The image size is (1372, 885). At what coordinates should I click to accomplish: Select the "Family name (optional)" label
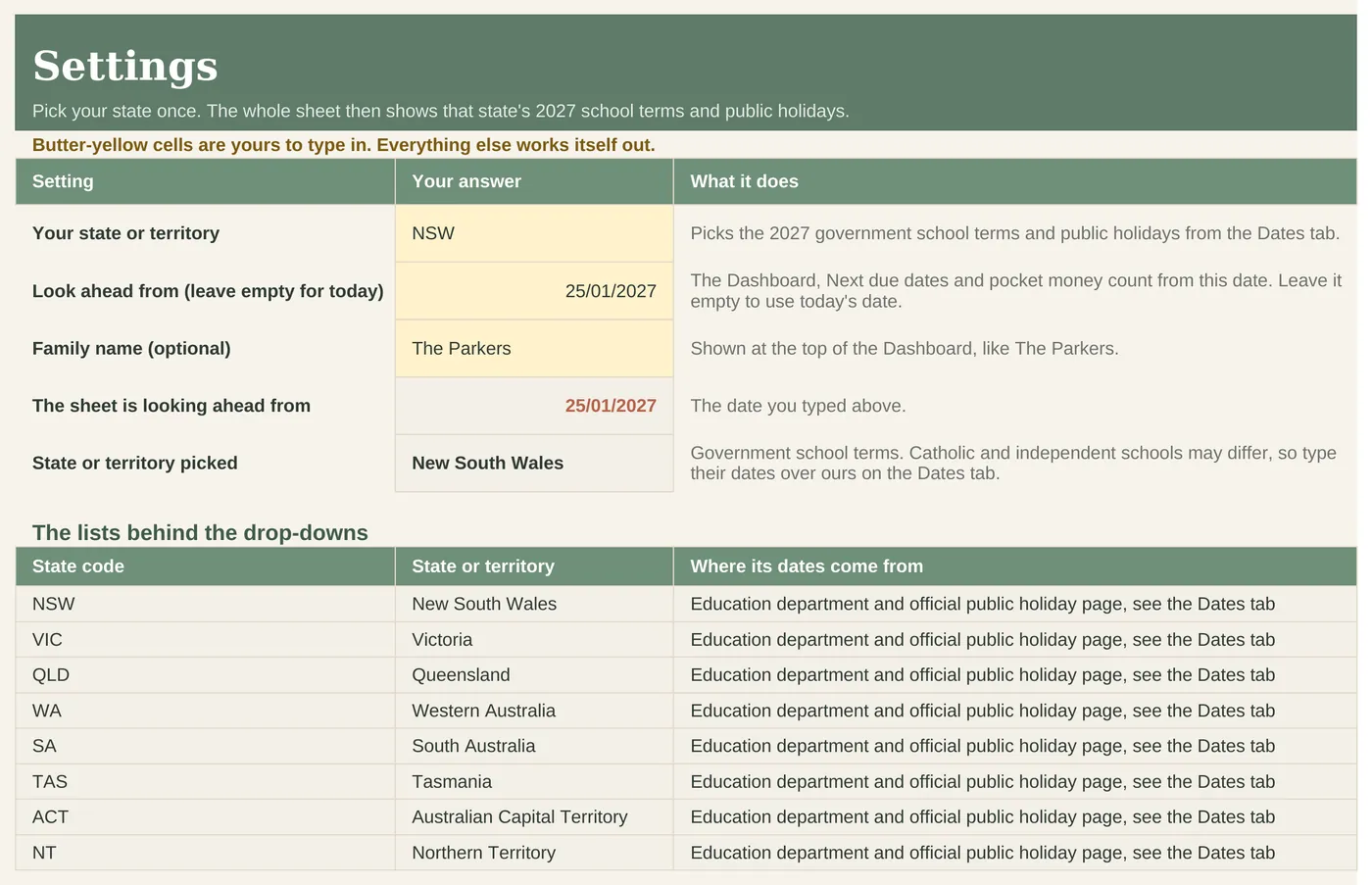pos(131,348)
